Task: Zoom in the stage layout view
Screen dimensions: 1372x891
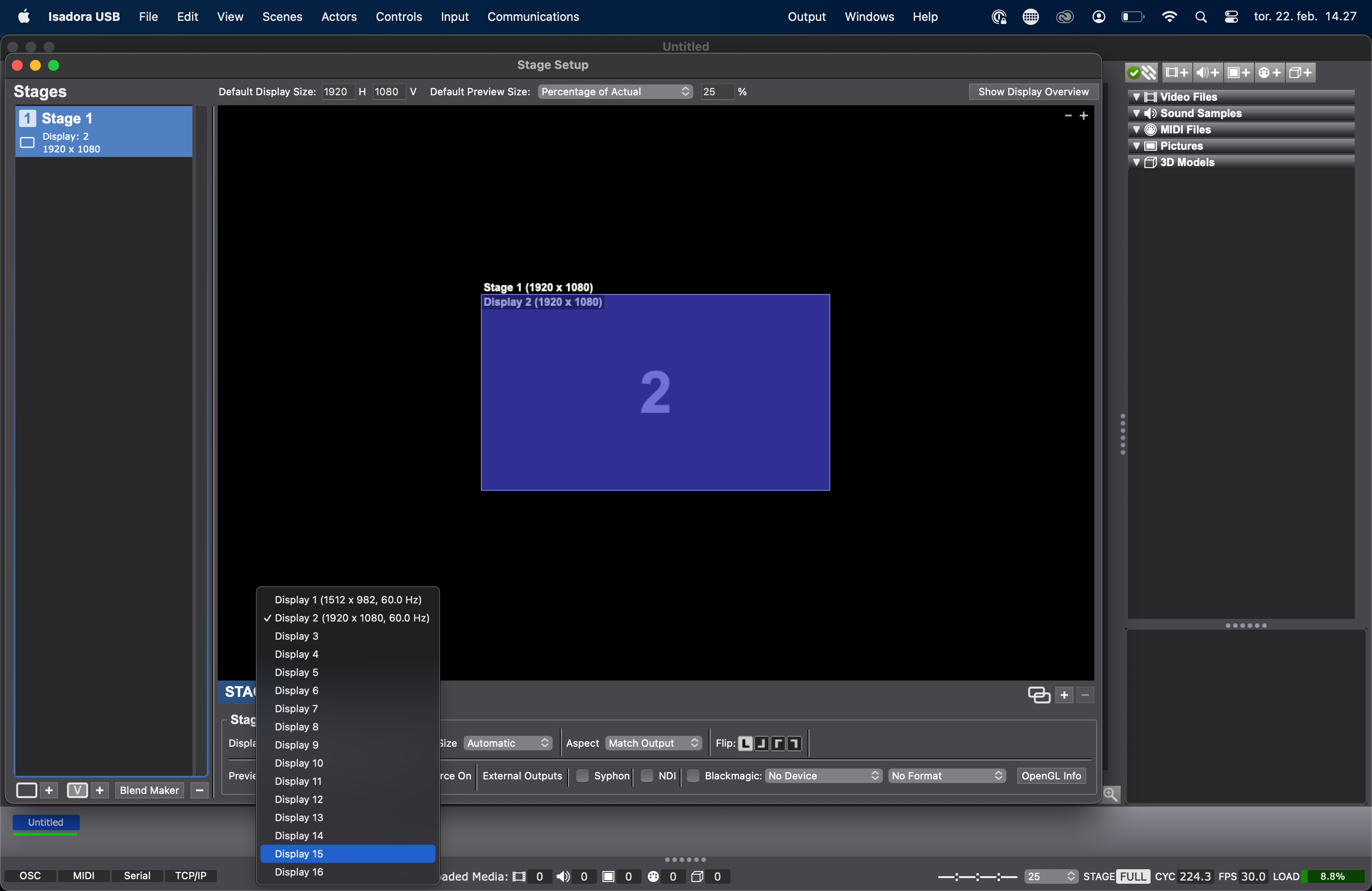Action: (x=1084, y=116)
